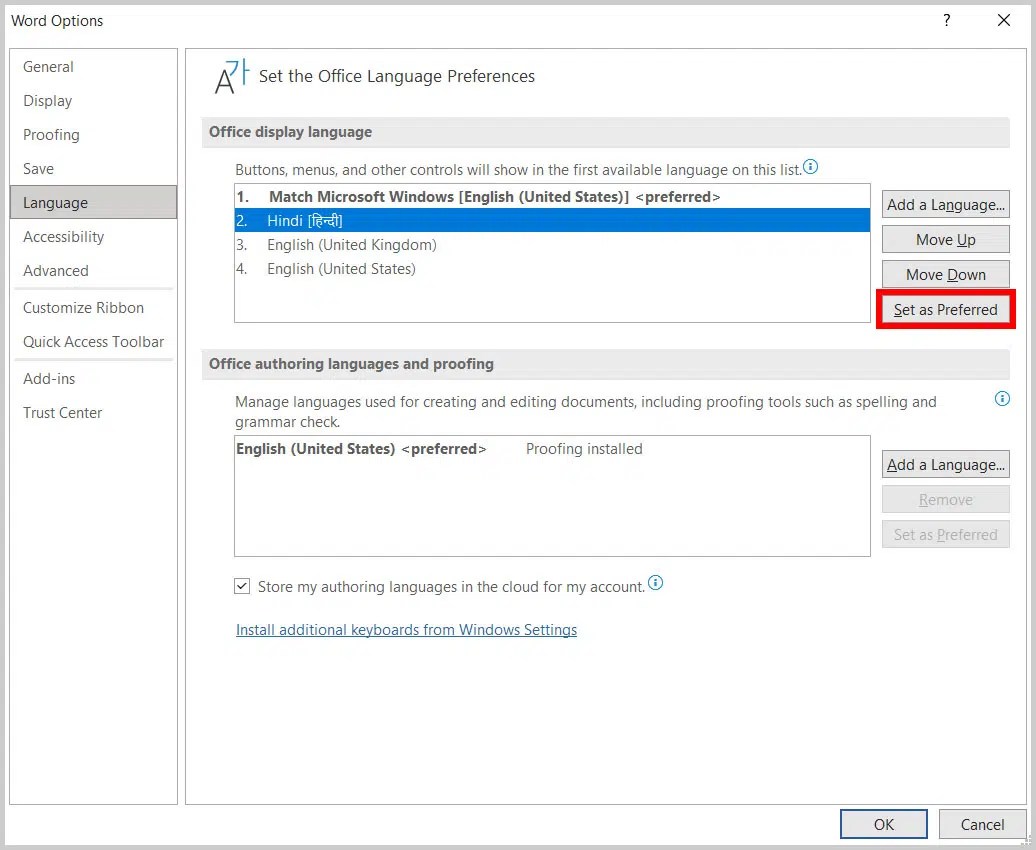
Task: Switch to the Trust Center section
Action: pos(62,413)
